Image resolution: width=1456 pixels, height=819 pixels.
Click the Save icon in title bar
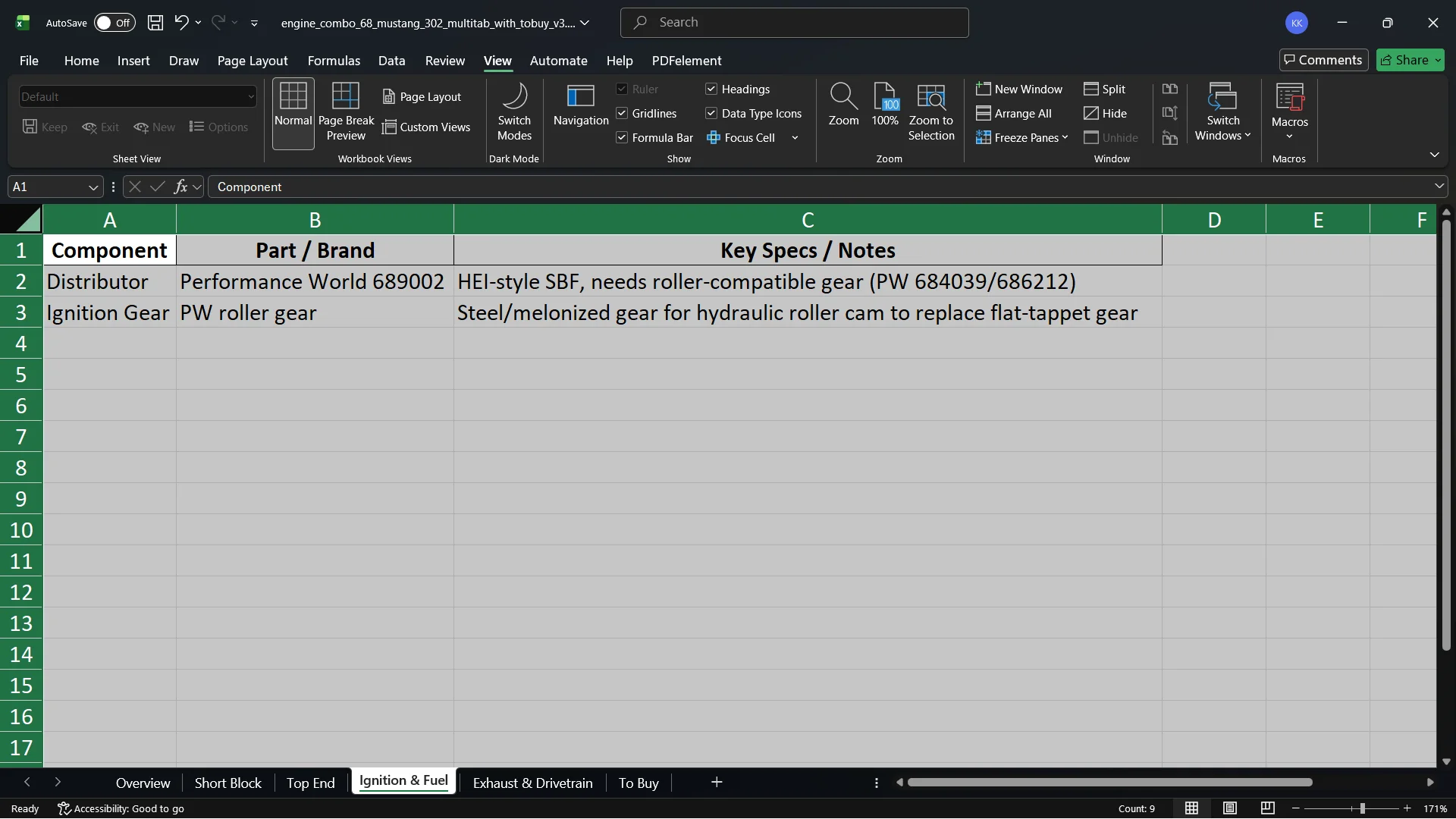tap(155, 23)
